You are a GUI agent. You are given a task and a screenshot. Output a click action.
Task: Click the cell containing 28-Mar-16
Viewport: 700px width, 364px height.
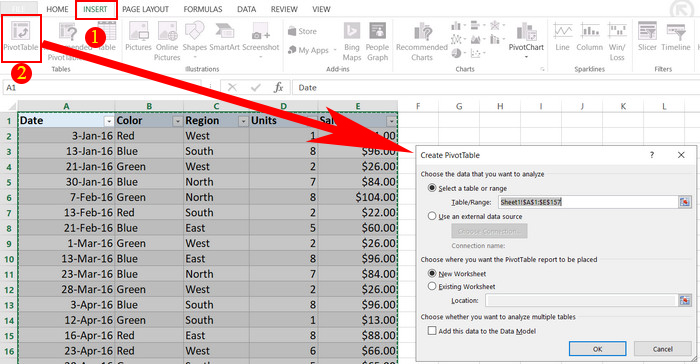pyautogui.click(x=66, y=289)
